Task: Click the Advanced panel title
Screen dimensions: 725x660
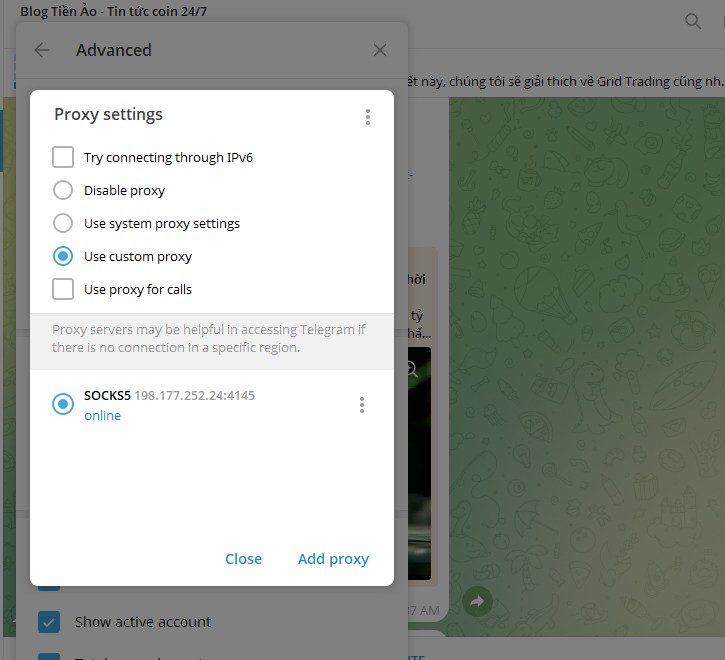Action: (x=114, y=50)
